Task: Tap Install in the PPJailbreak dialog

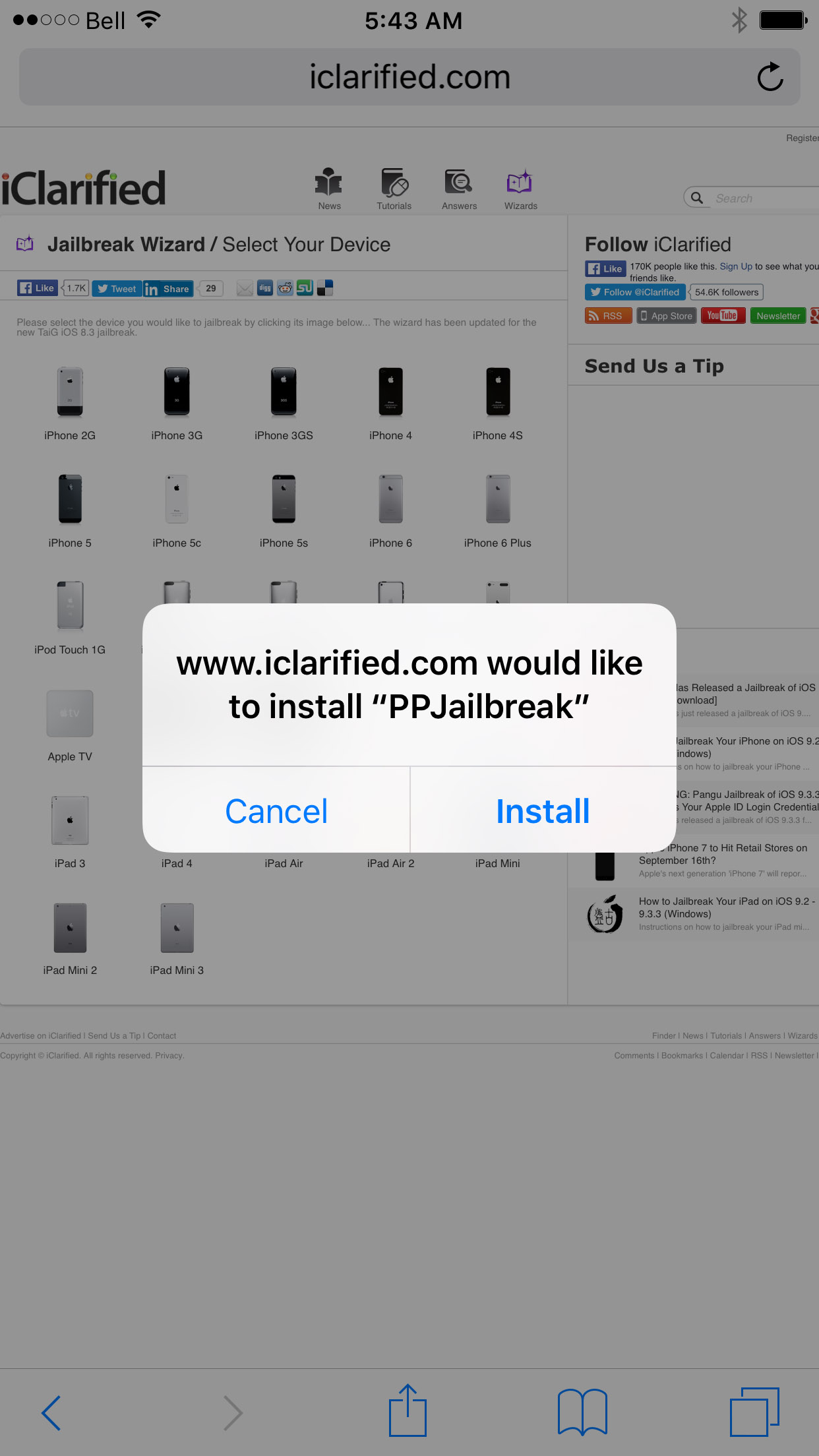Action: tap(543, 810)
